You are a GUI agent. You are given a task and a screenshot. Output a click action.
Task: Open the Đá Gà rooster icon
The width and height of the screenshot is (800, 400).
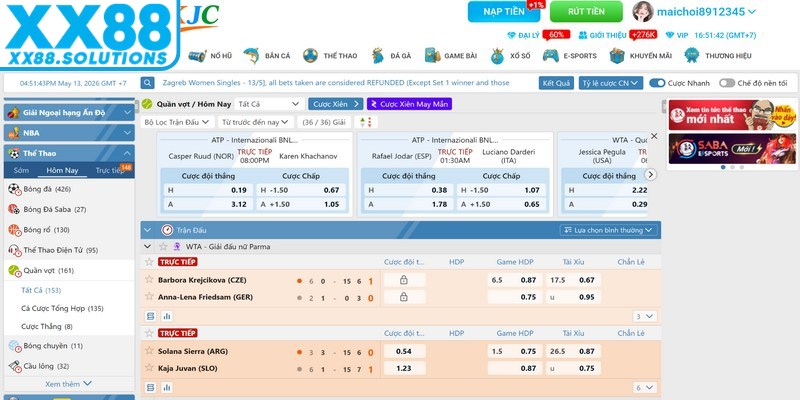pos(378,56)
